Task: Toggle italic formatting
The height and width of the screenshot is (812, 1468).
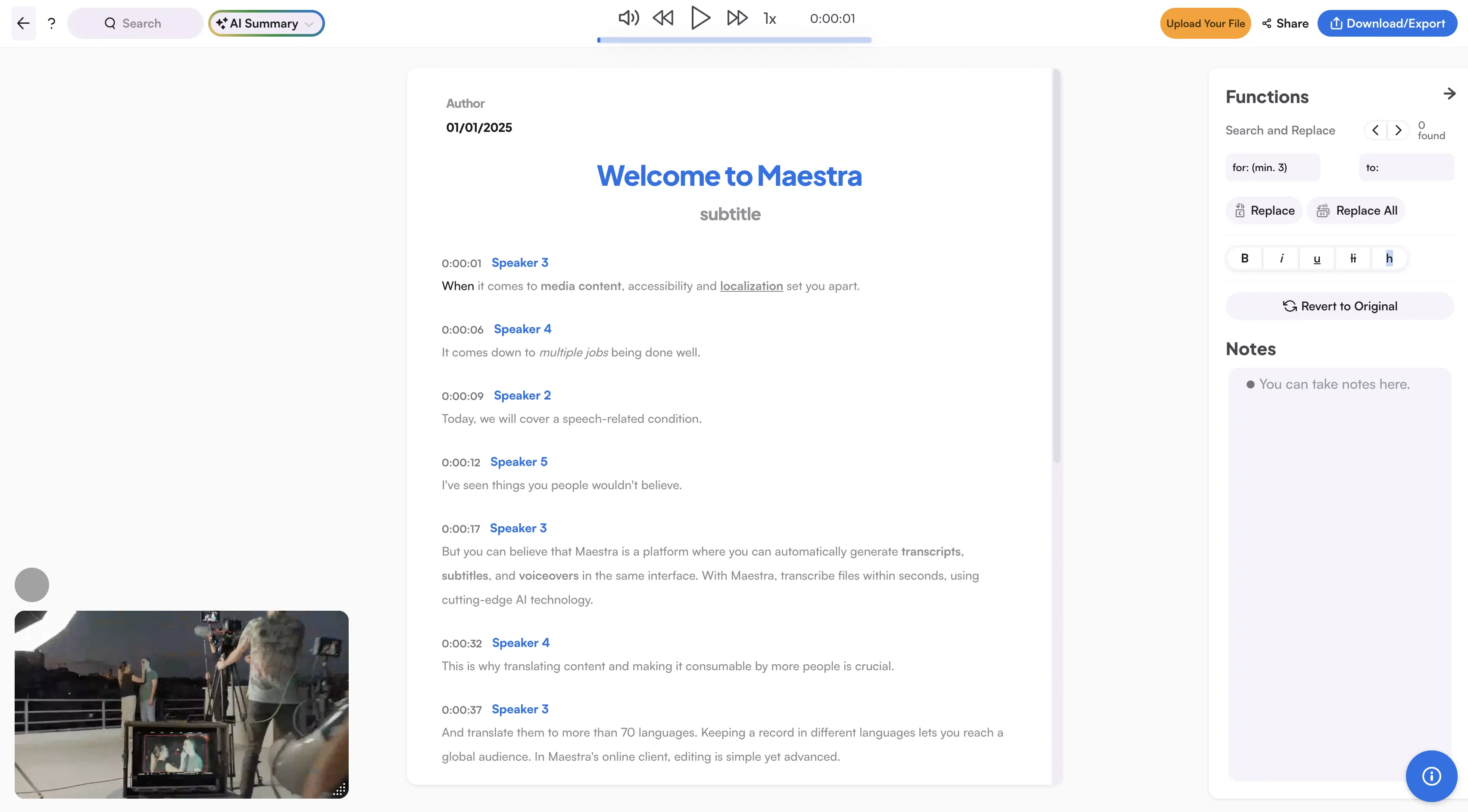Action: click(x=1281, y=258)
